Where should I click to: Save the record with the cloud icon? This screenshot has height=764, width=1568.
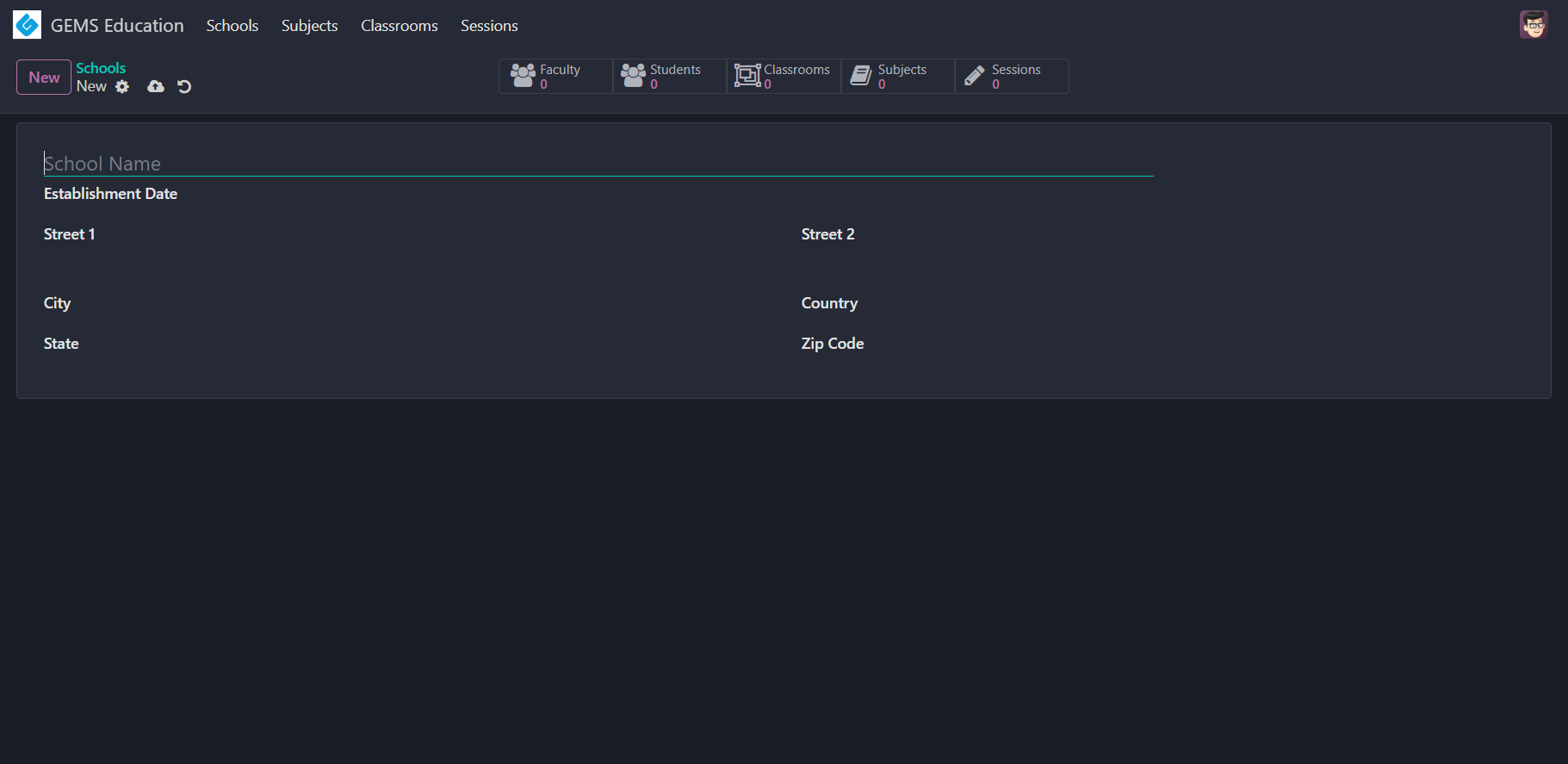tap(156, 86)
